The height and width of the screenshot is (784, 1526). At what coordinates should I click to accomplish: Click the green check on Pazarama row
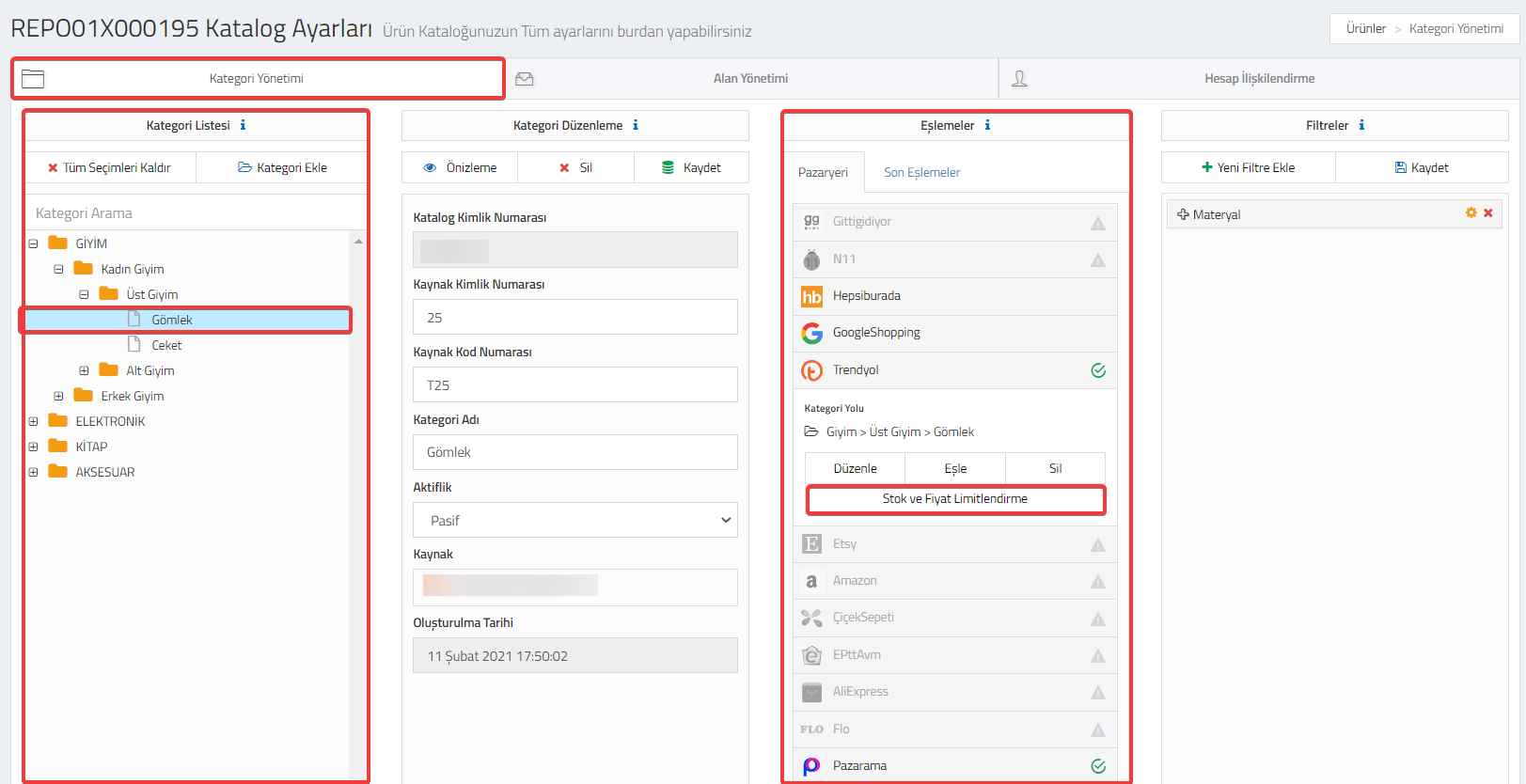point(1098,766)
